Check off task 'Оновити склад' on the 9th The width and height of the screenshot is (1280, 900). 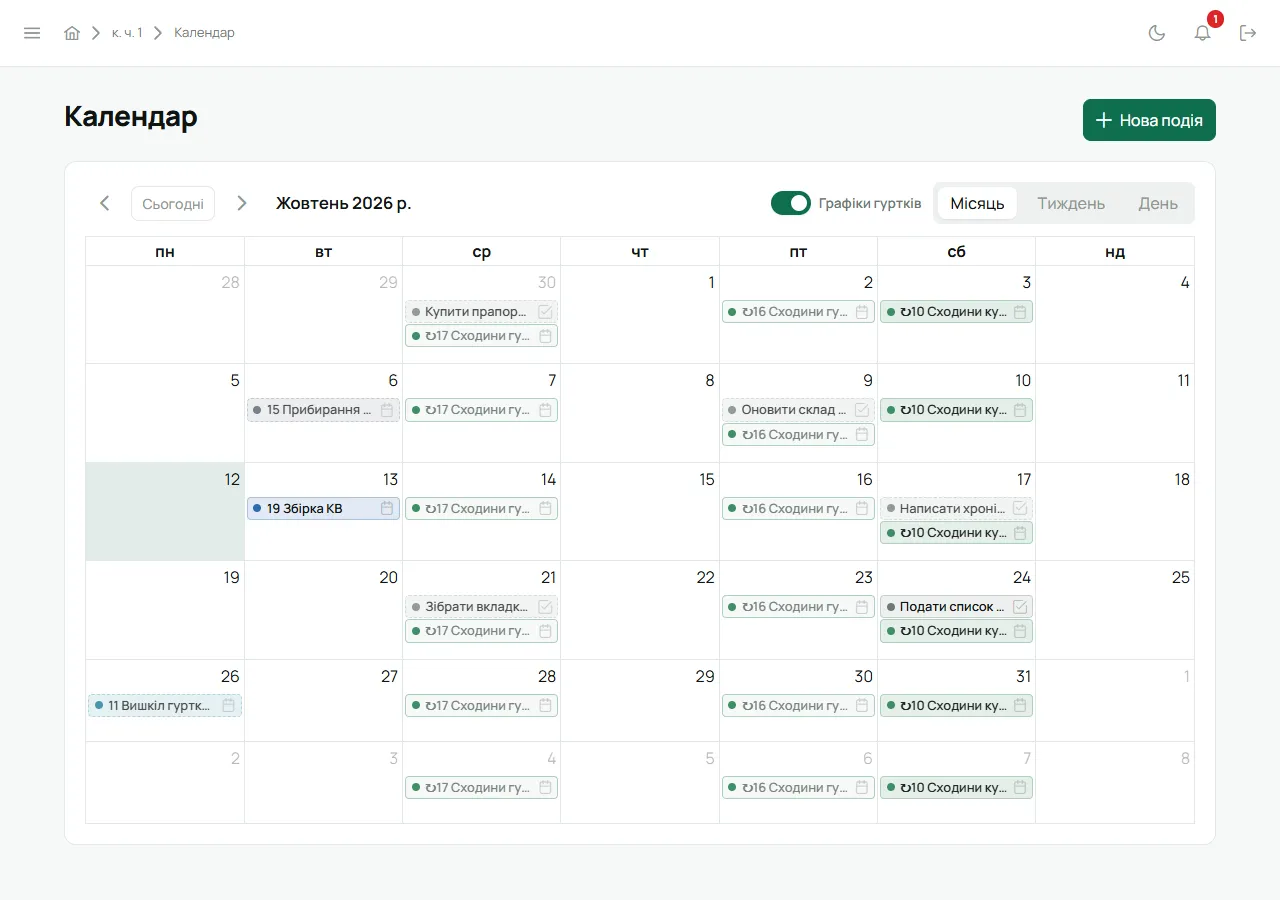pos(862,410)
